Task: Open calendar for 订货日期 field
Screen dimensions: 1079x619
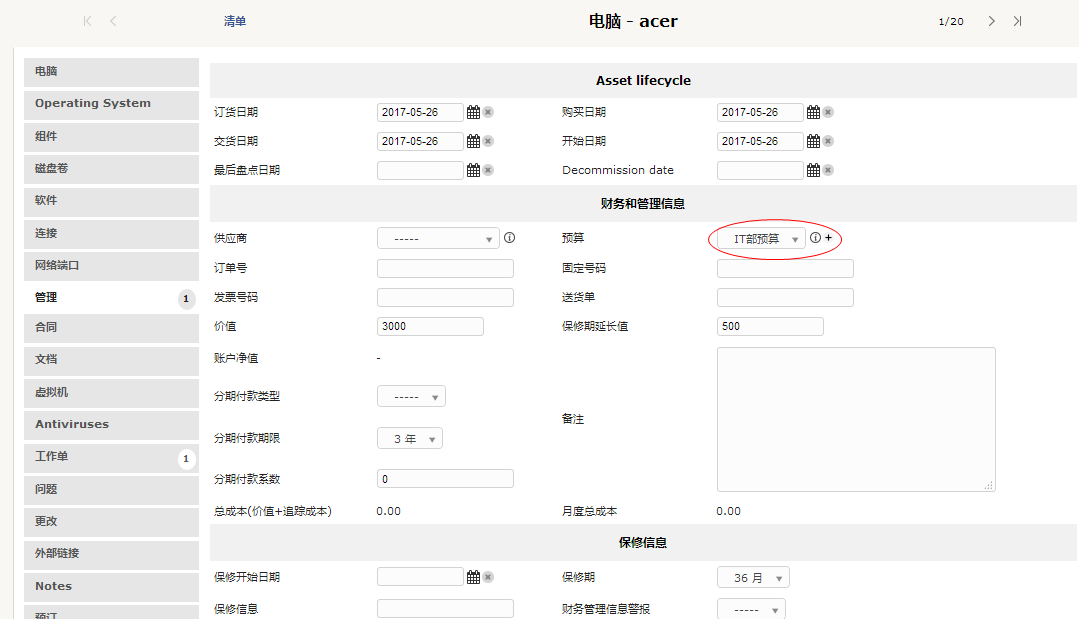Action: point(473,112)
